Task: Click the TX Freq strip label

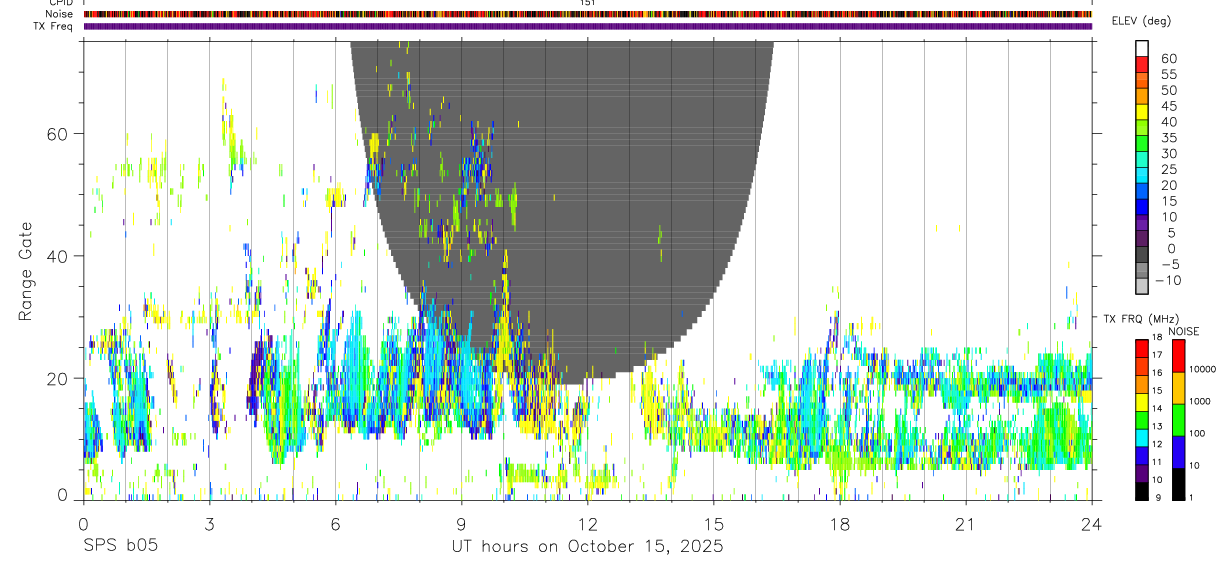Action: click(x=54, y=26)
